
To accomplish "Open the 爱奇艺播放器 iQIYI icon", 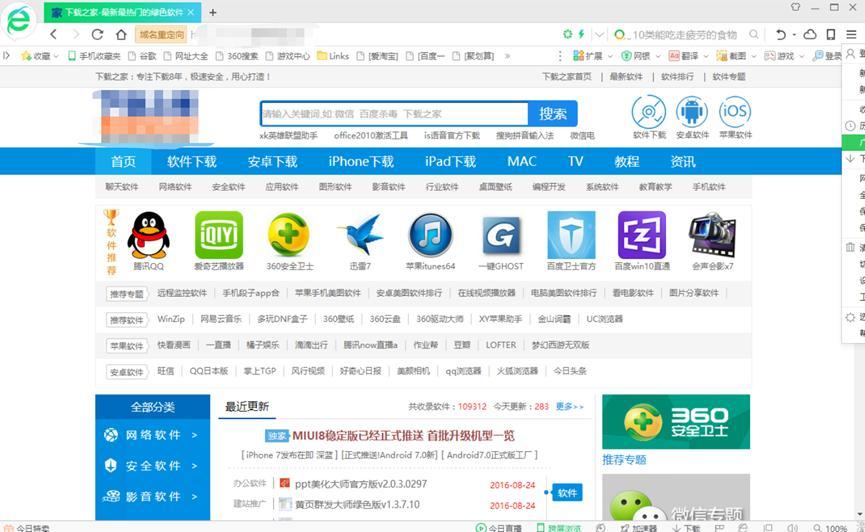I will [219, 235].
